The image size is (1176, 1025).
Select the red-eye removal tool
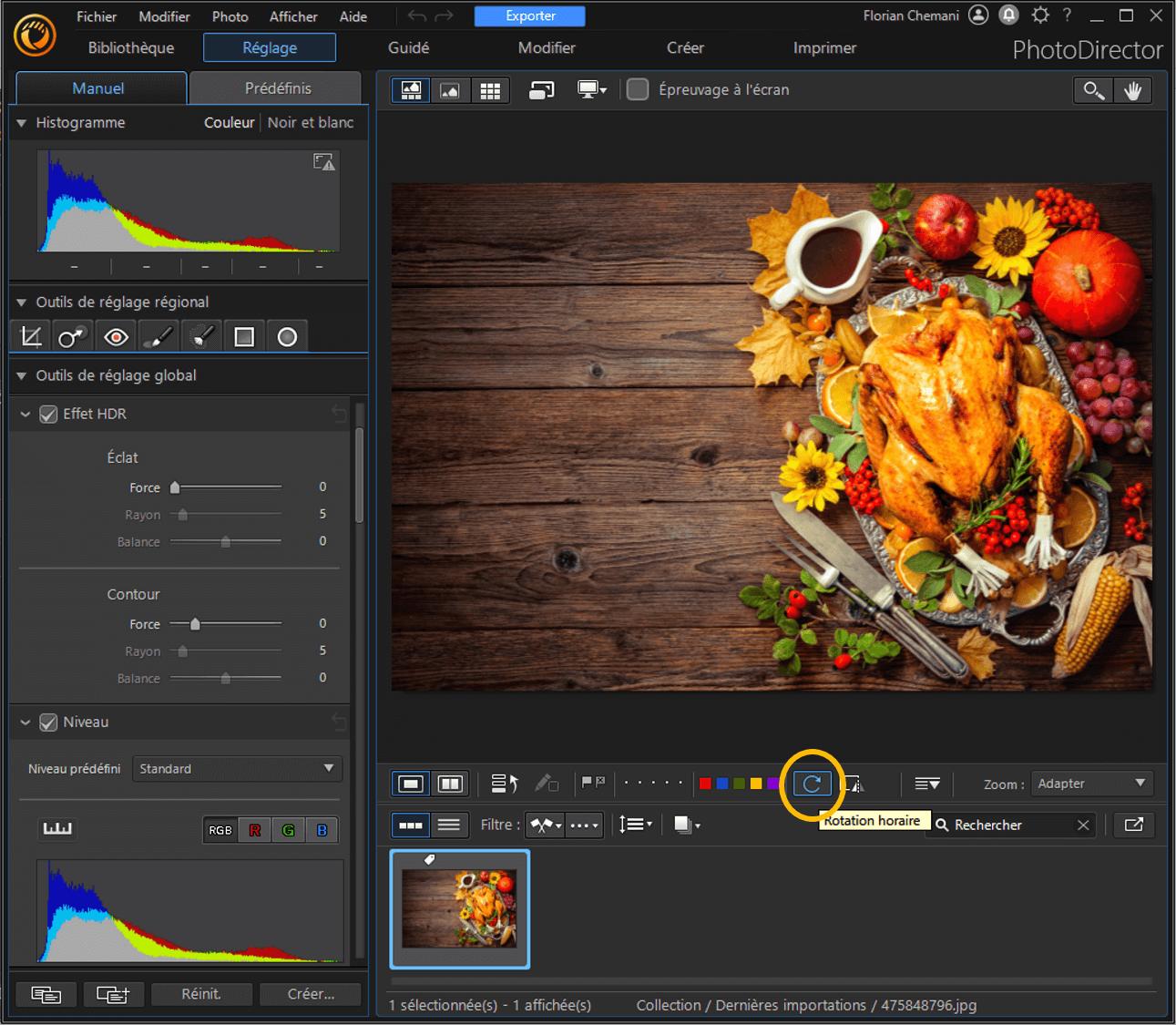pos(116,337)
